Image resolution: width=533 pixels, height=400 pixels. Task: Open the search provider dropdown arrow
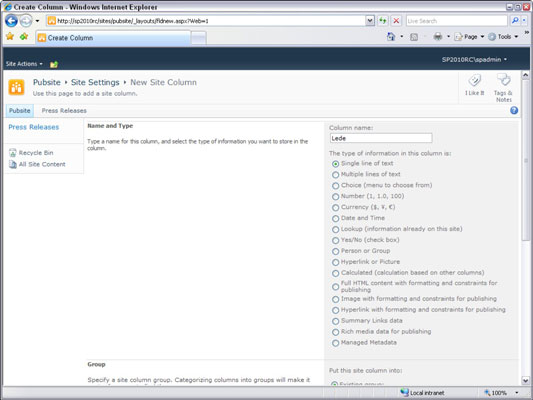(x=524, y=21)
